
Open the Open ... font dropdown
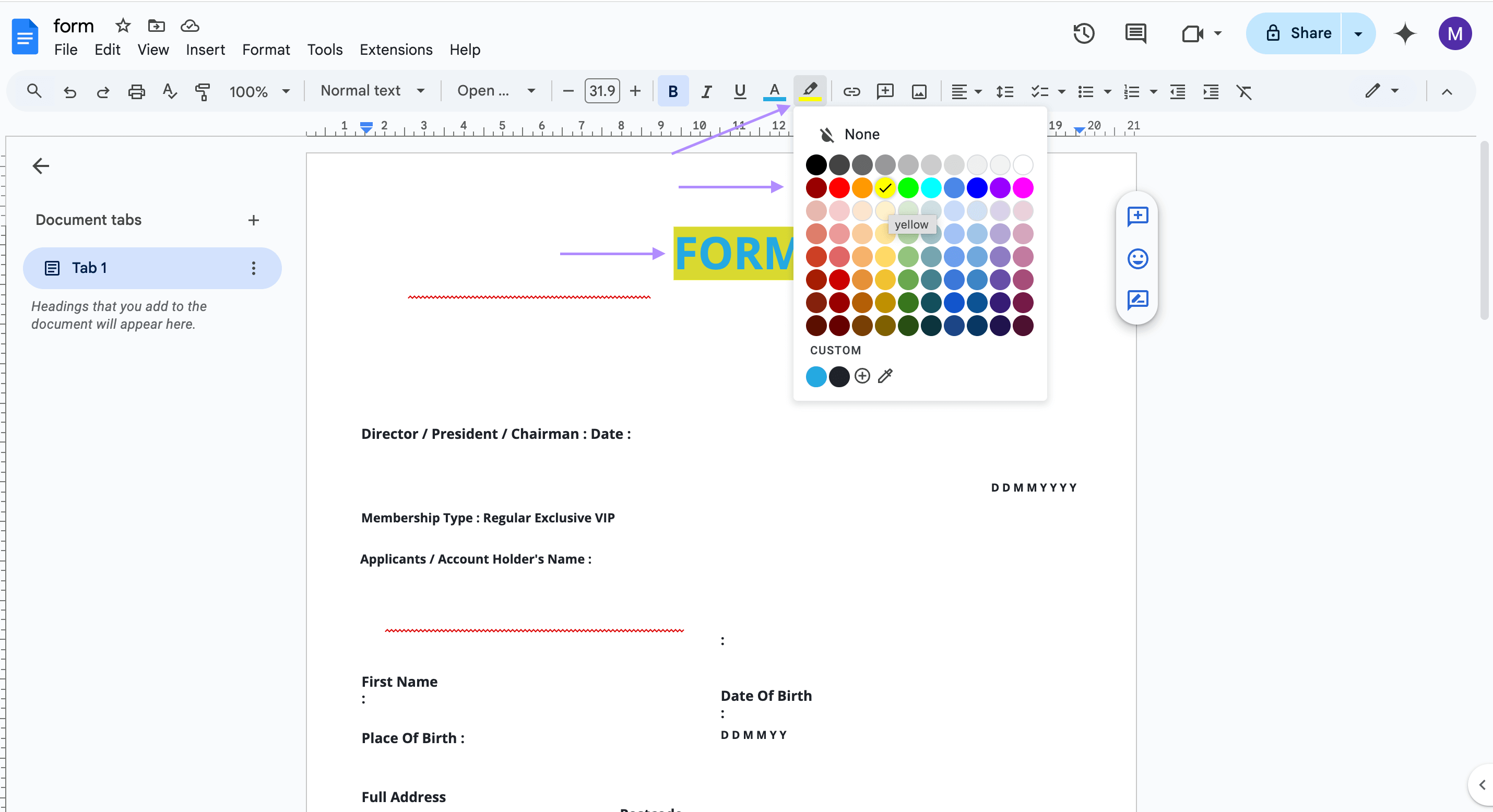pos(495,91)
